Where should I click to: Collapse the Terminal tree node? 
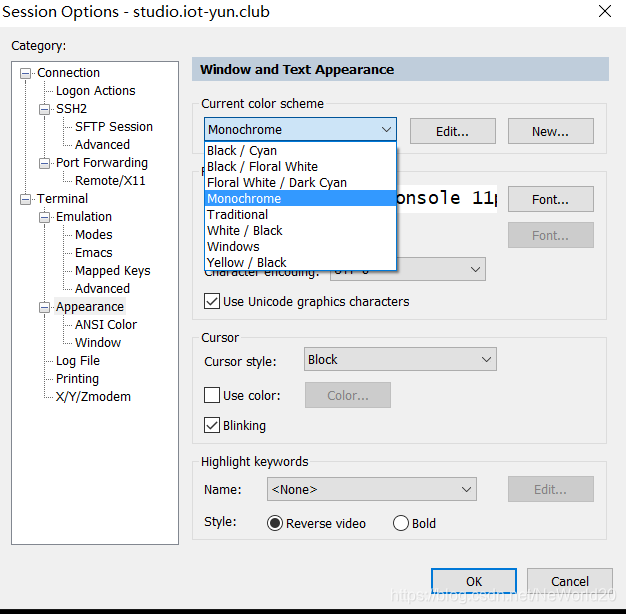[x=26, y=199]
